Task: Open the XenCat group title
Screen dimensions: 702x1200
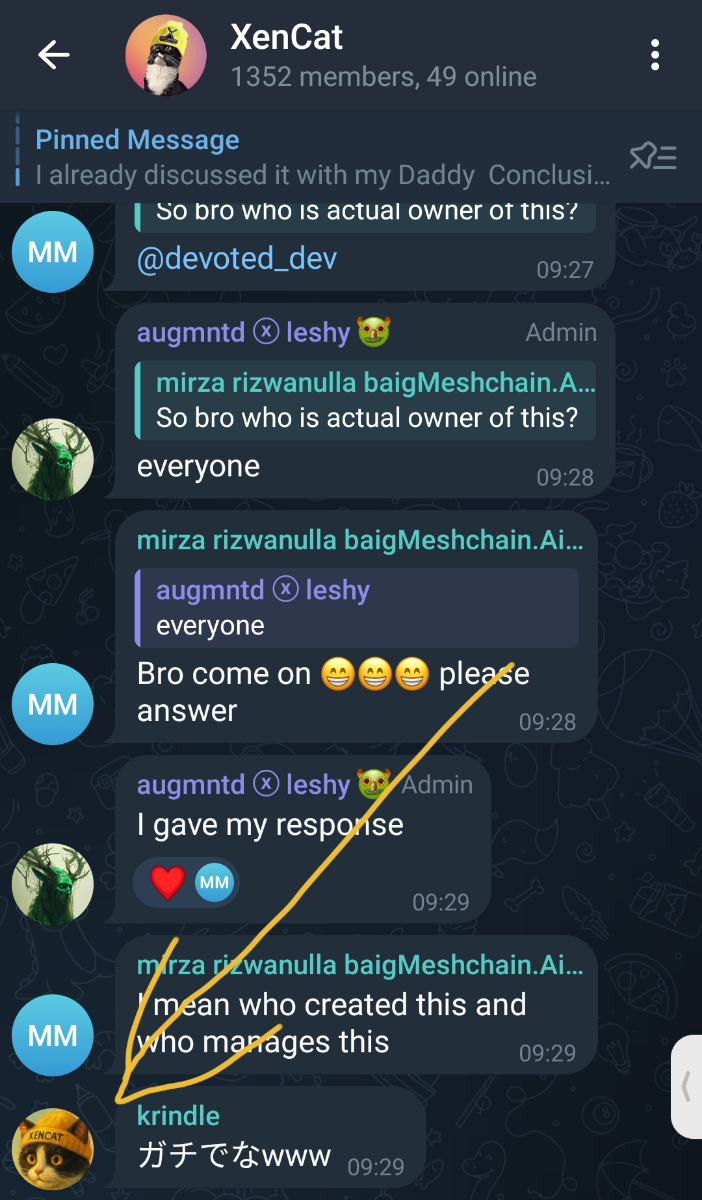Action: point(286,38)
